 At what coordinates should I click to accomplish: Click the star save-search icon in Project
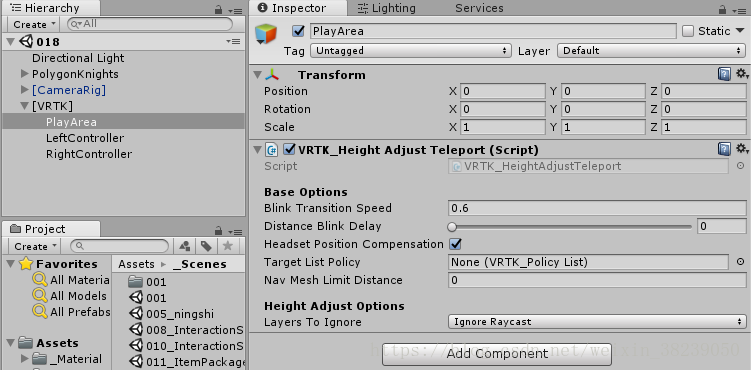click(228, 246)
